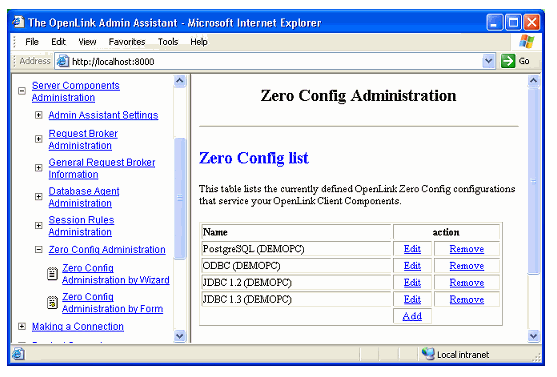Open the Admin Assistant Settings link
Image resolution: width=557 pixels, height=377 pixels.
pyautogui.click(x=103, y=115)
